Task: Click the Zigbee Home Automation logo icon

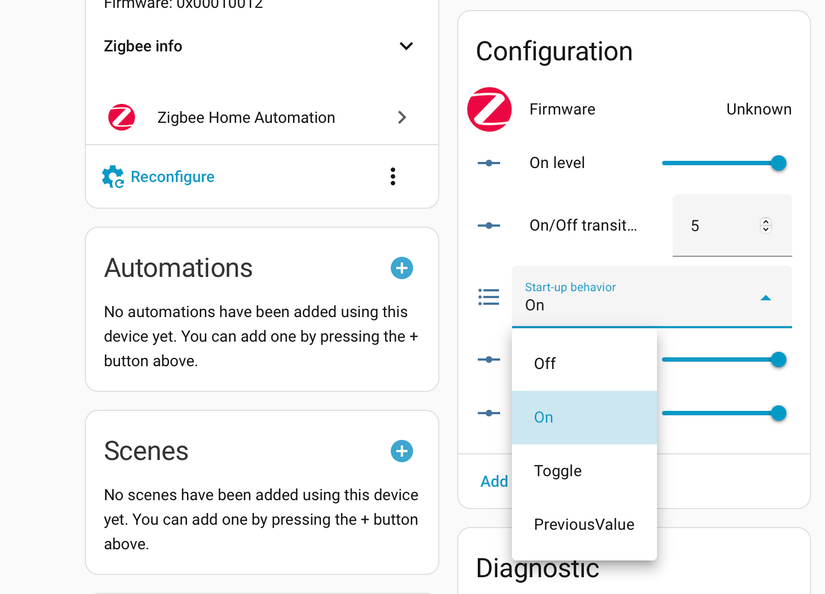Action: pos(122,117)
